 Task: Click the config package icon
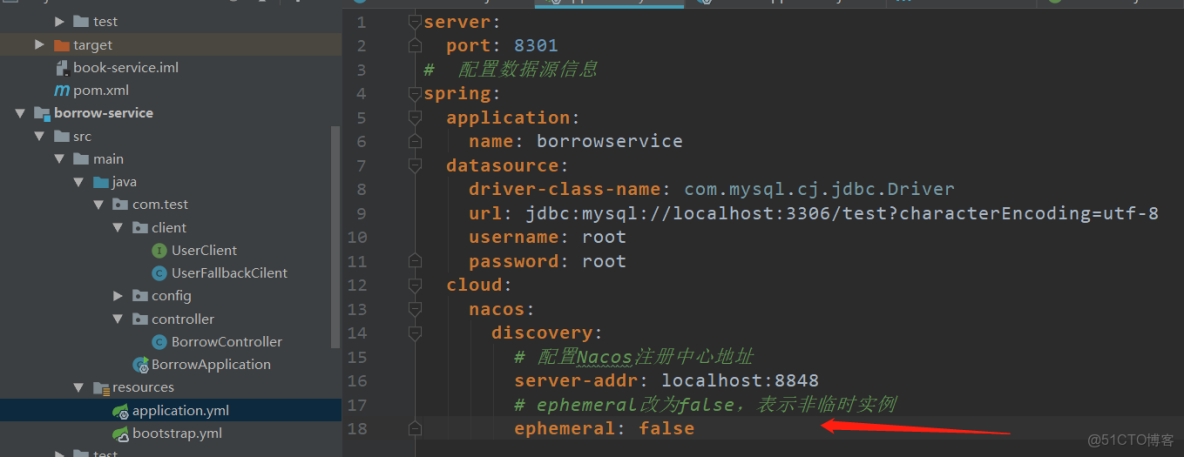coord(140,296)
